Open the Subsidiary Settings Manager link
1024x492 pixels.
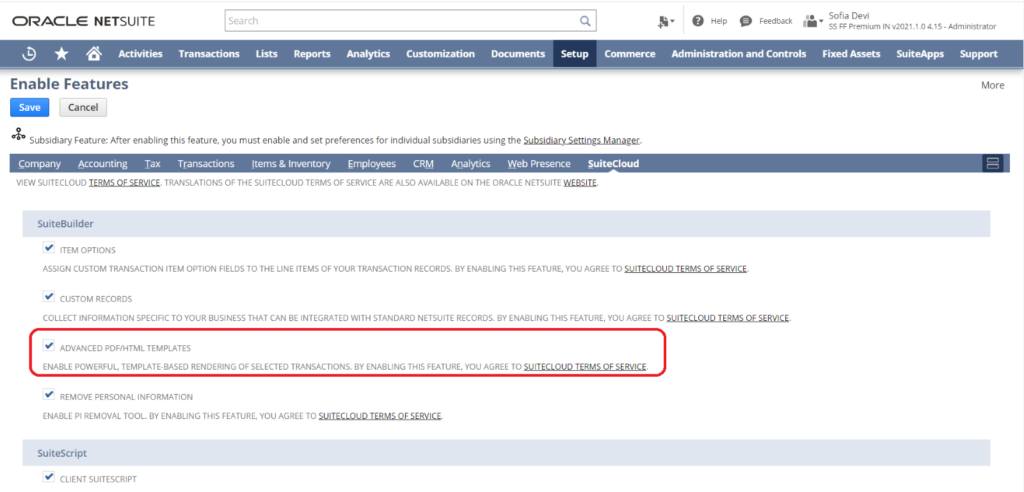pos(580,140)
